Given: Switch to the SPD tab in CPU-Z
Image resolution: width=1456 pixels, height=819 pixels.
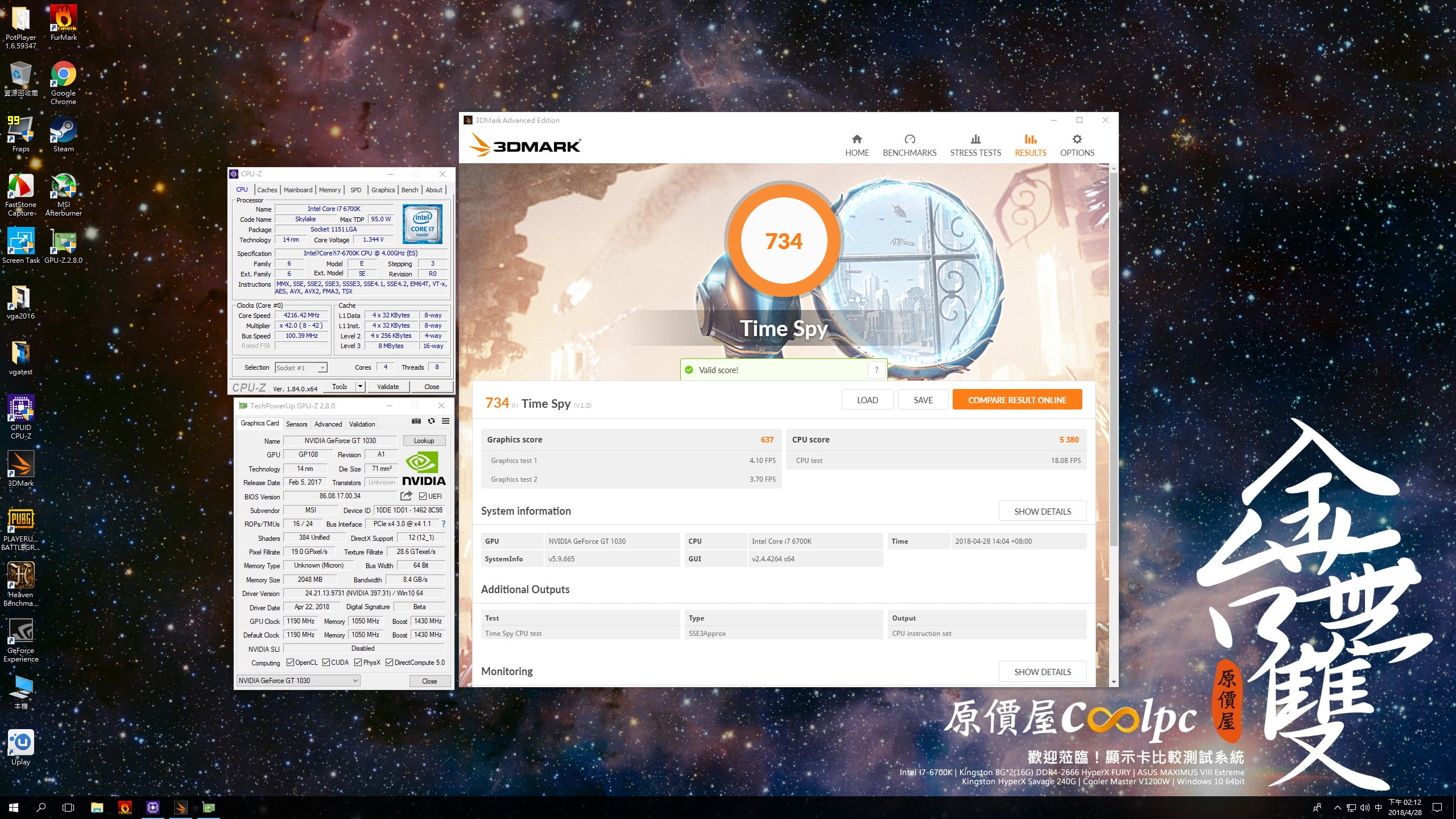Looking at the screenshot, I should [356, 190].
